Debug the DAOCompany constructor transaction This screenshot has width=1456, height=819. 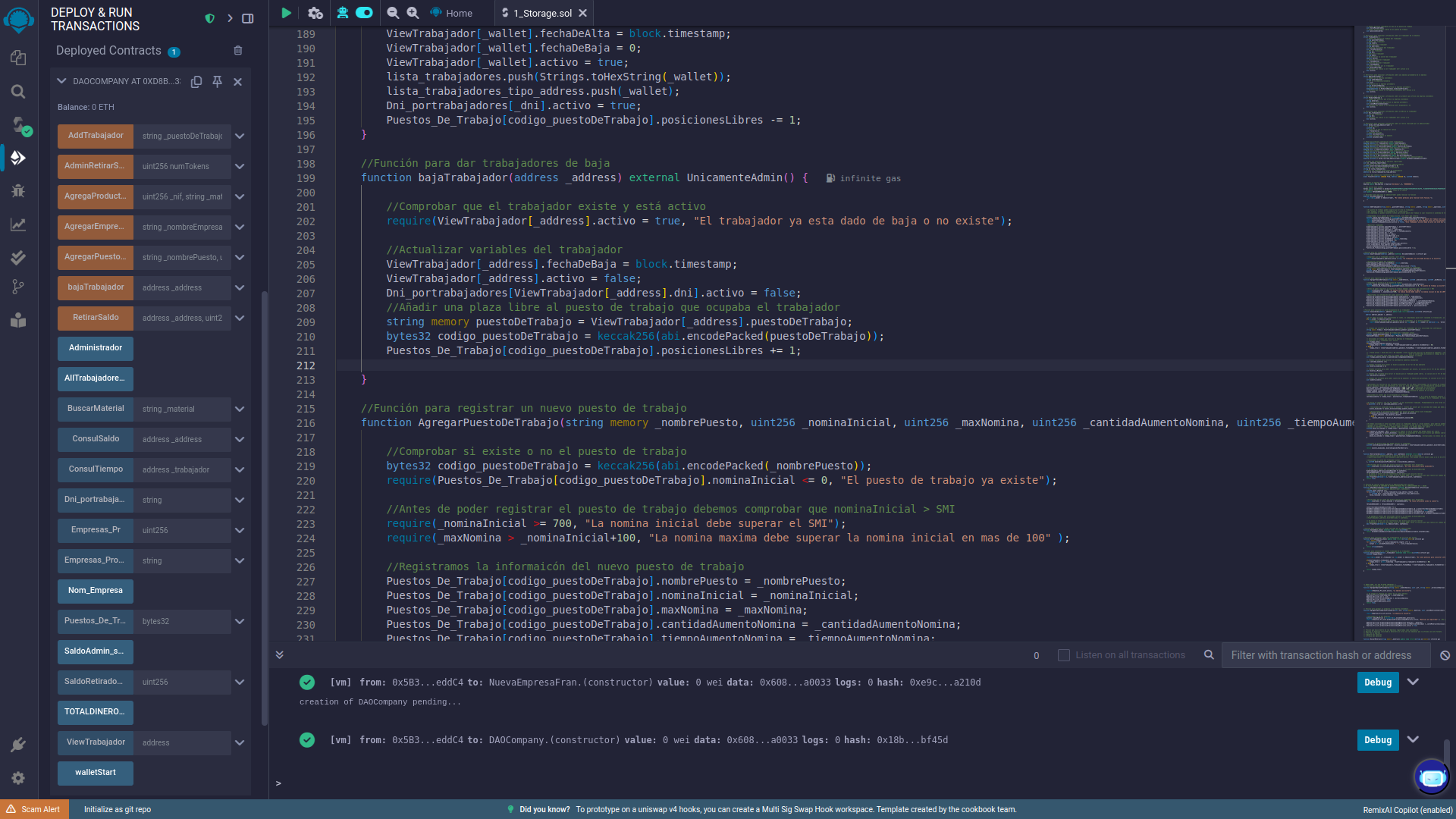click(x=1378, y=740)
